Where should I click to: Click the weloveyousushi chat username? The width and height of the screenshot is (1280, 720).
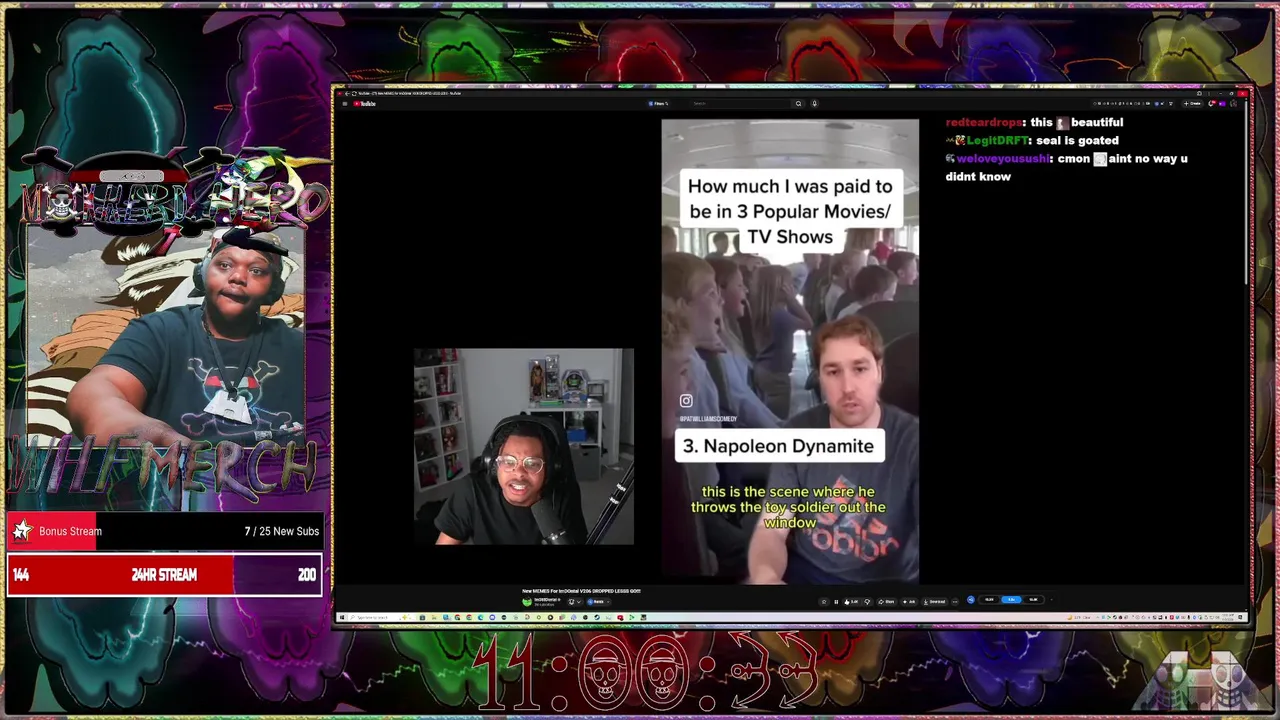tap(1003, 158)
